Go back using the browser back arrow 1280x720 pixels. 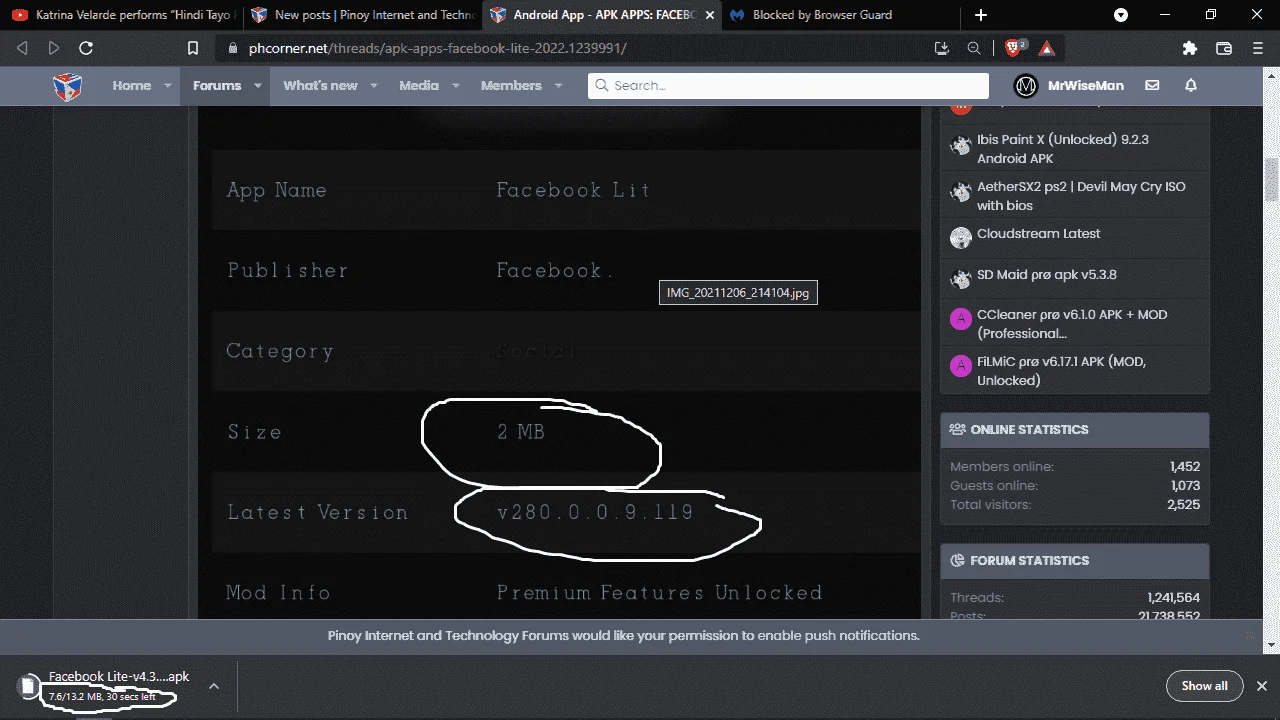(22, 48)
